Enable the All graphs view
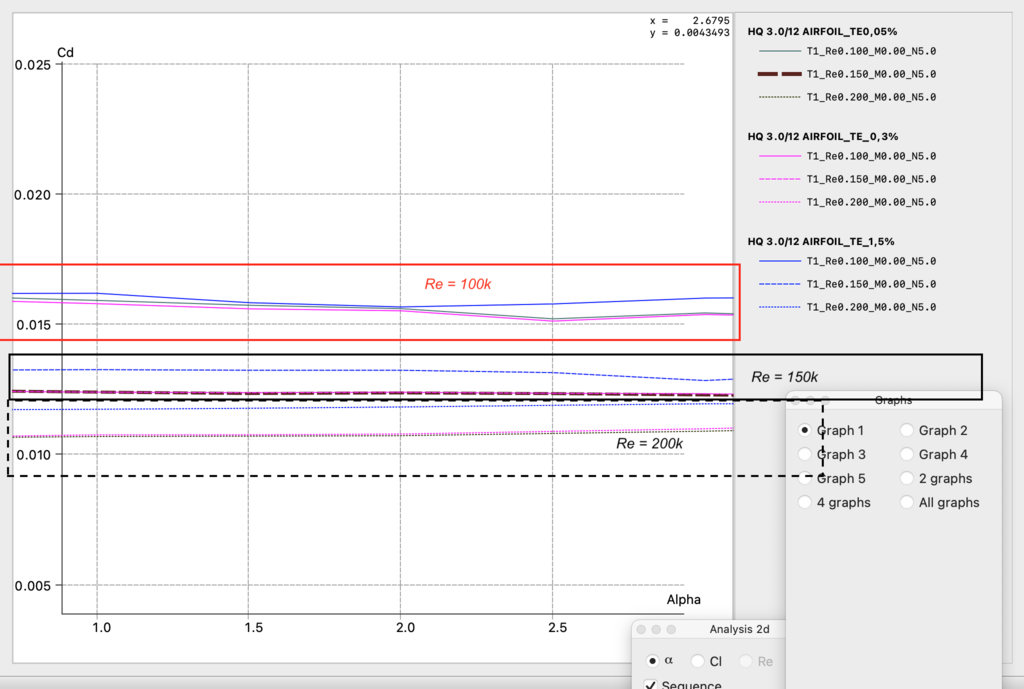Viewport: 1024px width, 689px height. (907, 502)
